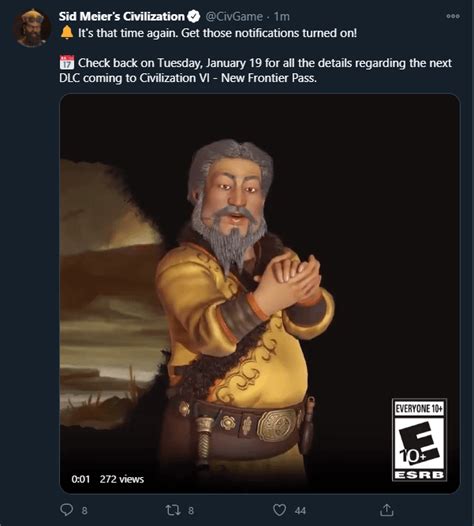Viewport: 474px width, 526px height.
Task: Click the 44 likes count
Action: pyautogui.click(x=300, y=511)
